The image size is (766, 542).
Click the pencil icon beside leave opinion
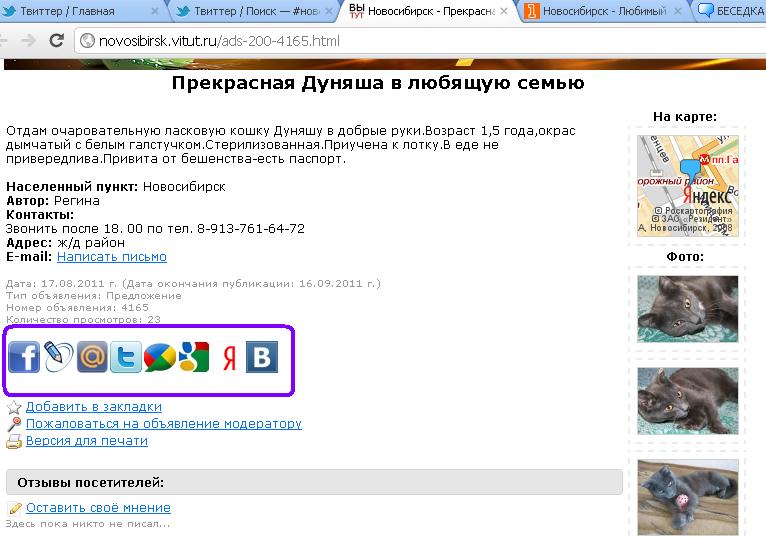(15, 508)
